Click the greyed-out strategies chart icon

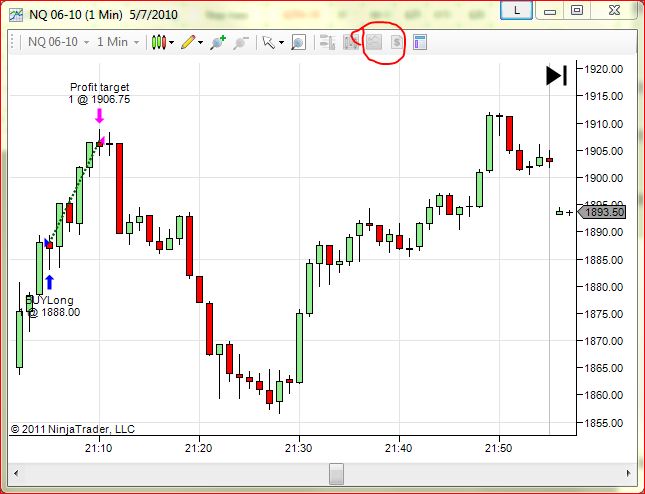[374, 42]
